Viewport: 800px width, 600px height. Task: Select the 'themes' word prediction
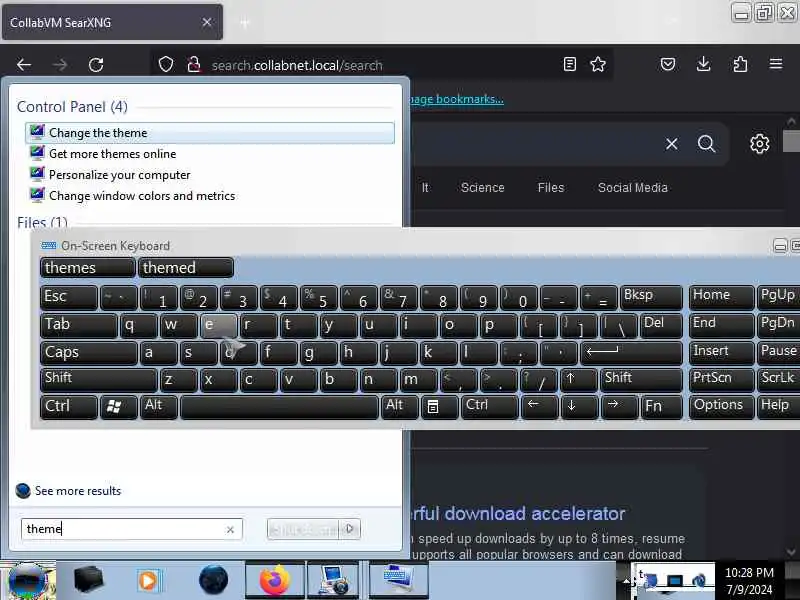point(88,268)
